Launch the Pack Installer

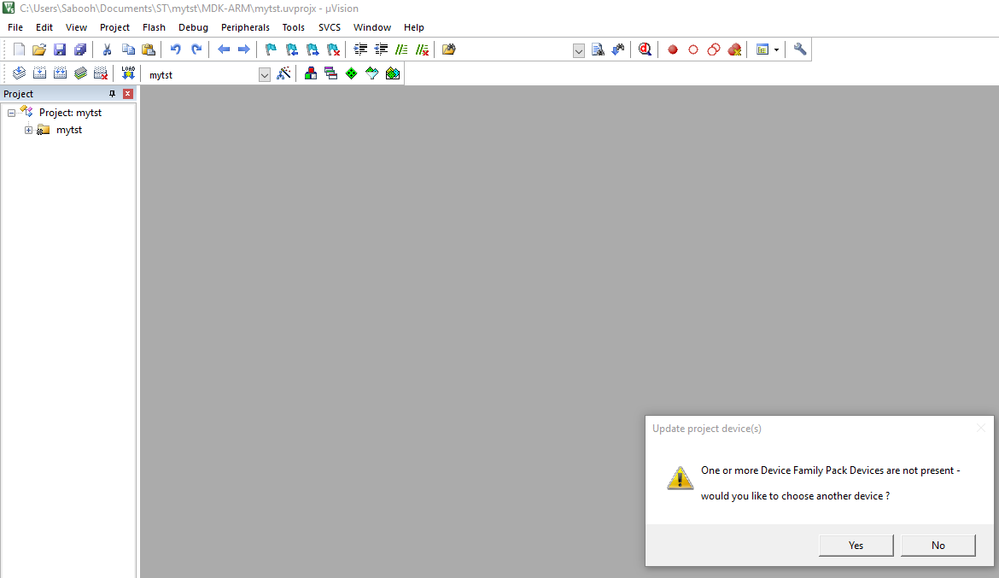(392, 74)
